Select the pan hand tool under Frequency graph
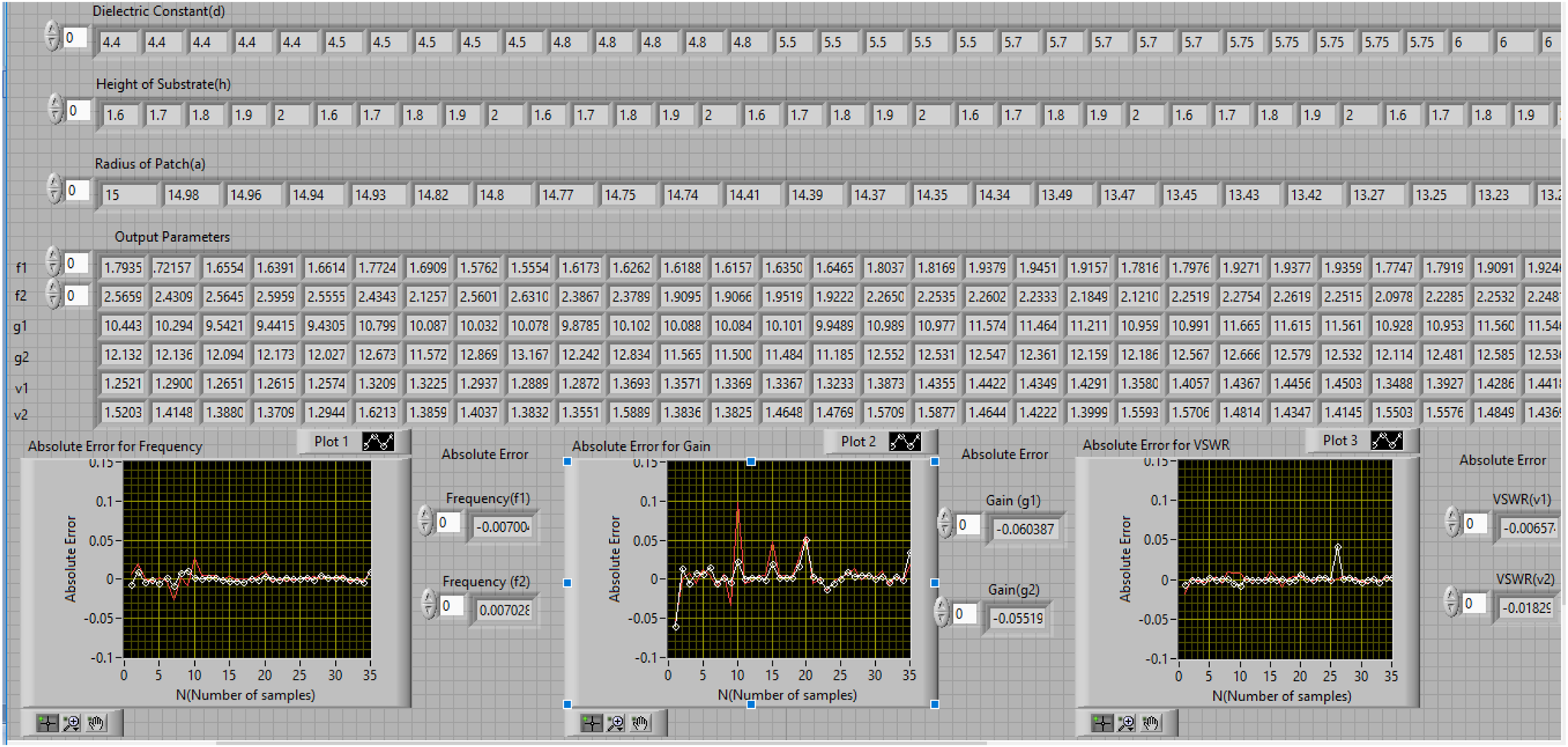This screenshot has width=1568, height=747. tap(96, 723)
